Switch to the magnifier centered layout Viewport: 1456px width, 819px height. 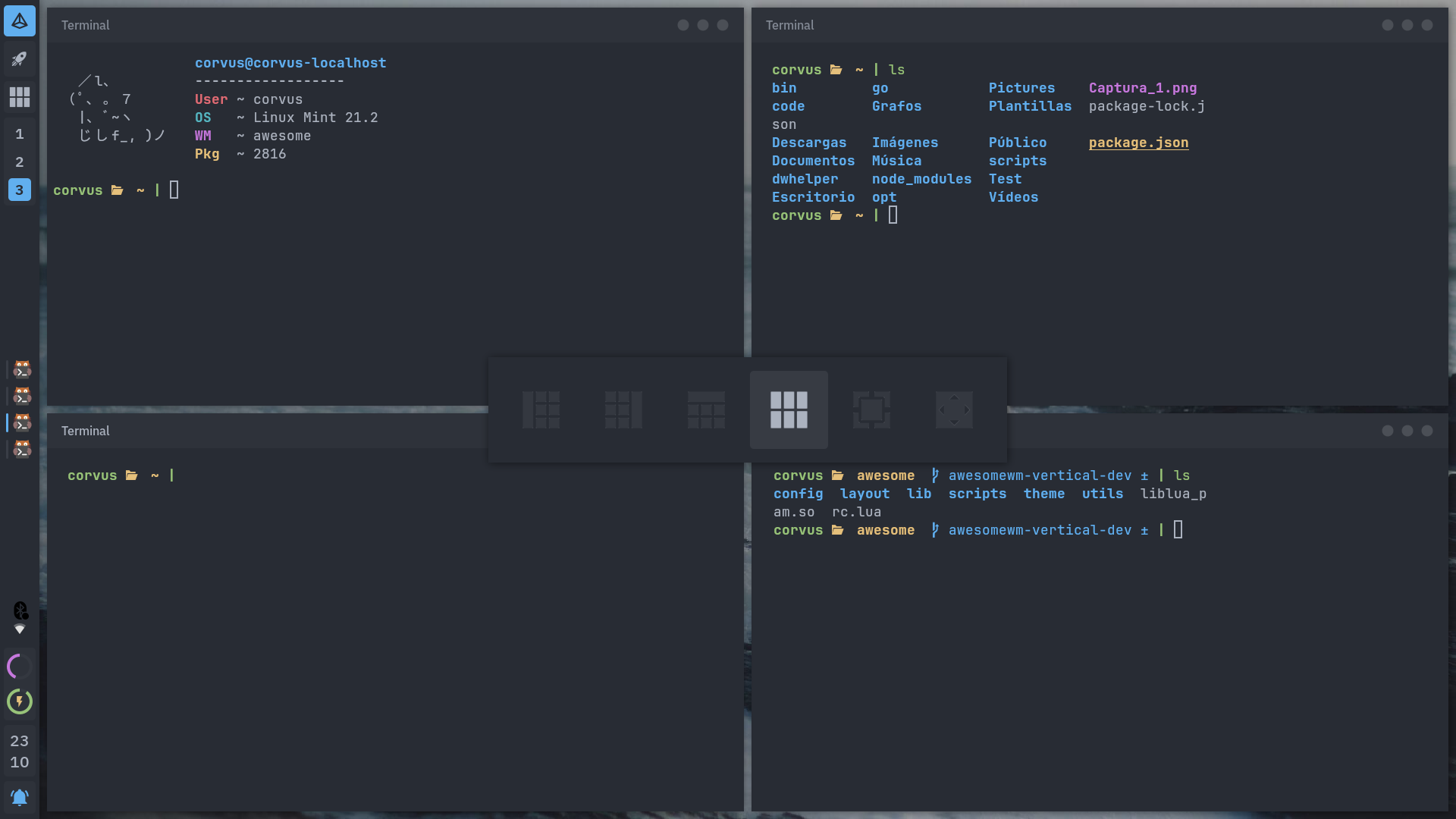pos(871,409)
